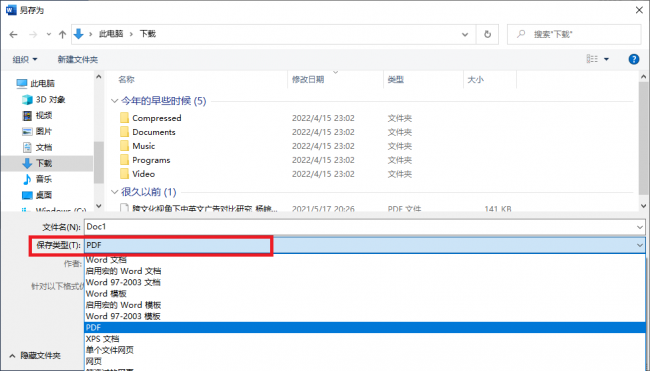Sort by 名称 column header

coord(126,79)
